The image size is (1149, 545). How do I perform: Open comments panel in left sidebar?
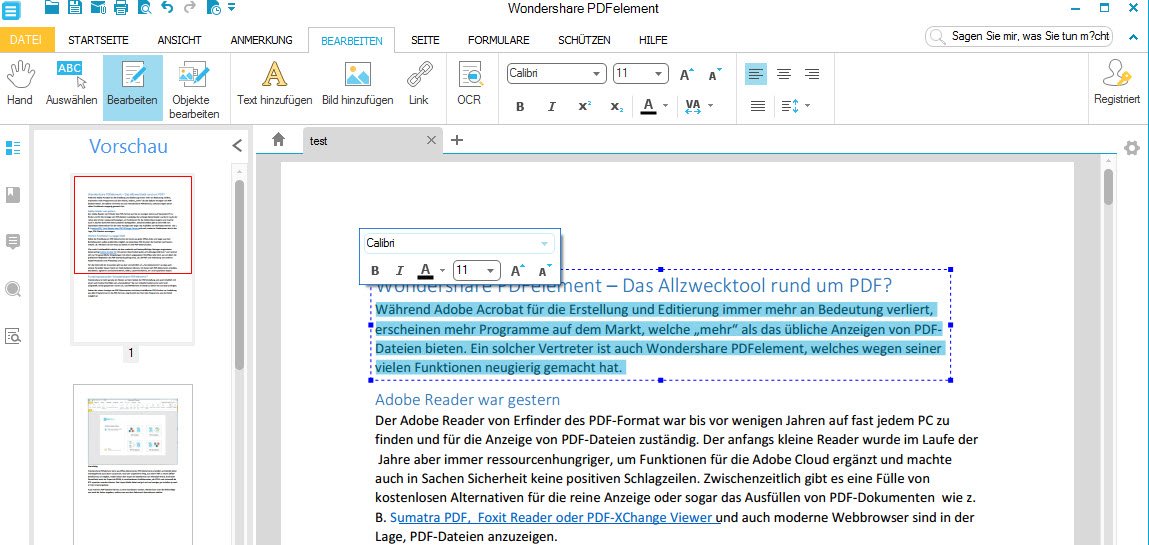point(12,242)
